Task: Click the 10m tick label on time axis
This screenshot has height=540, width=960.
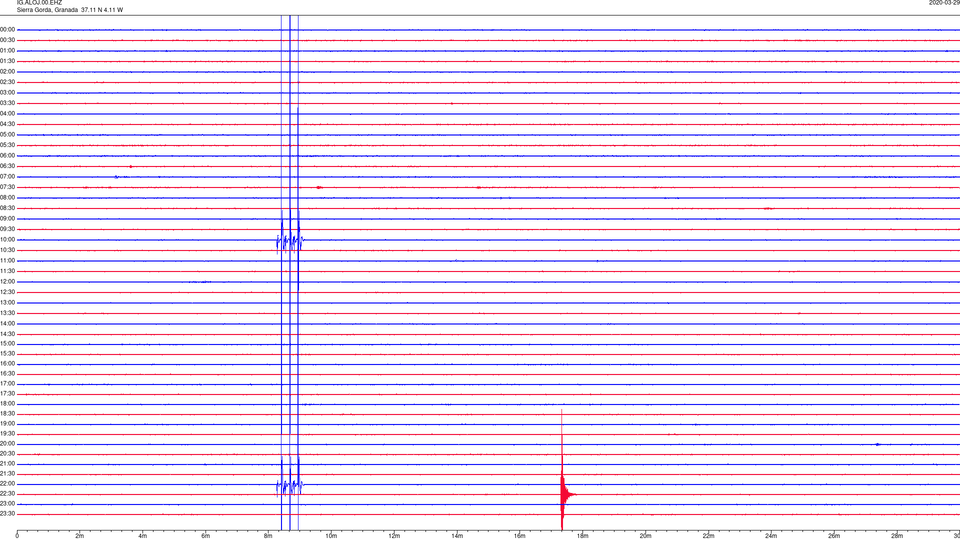Action: [x=331, y=536]
